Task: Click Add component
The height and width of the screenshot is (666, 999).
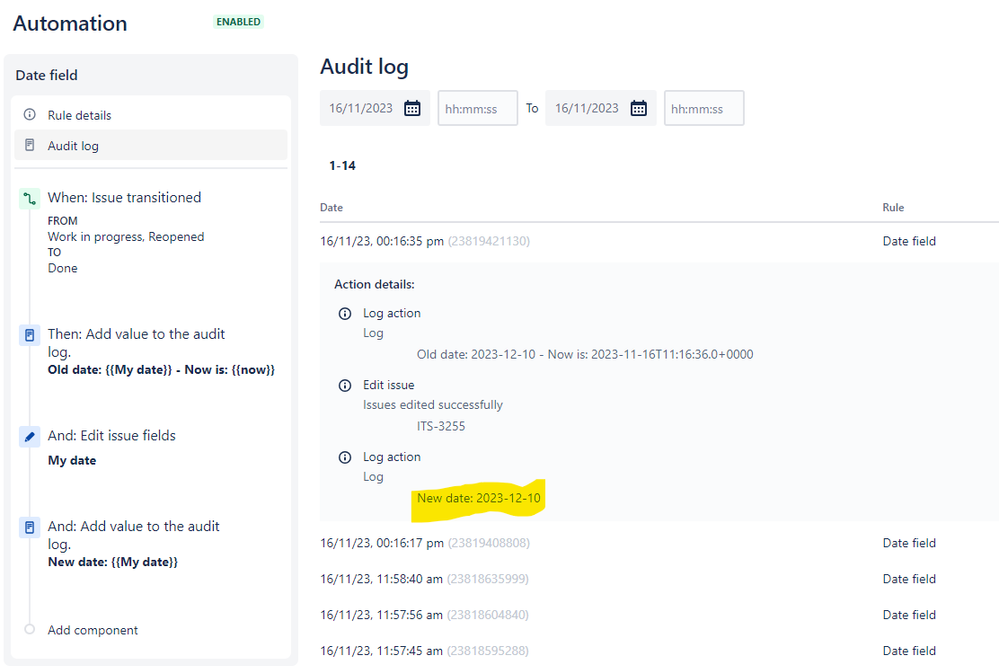Action: coord(92,630)
